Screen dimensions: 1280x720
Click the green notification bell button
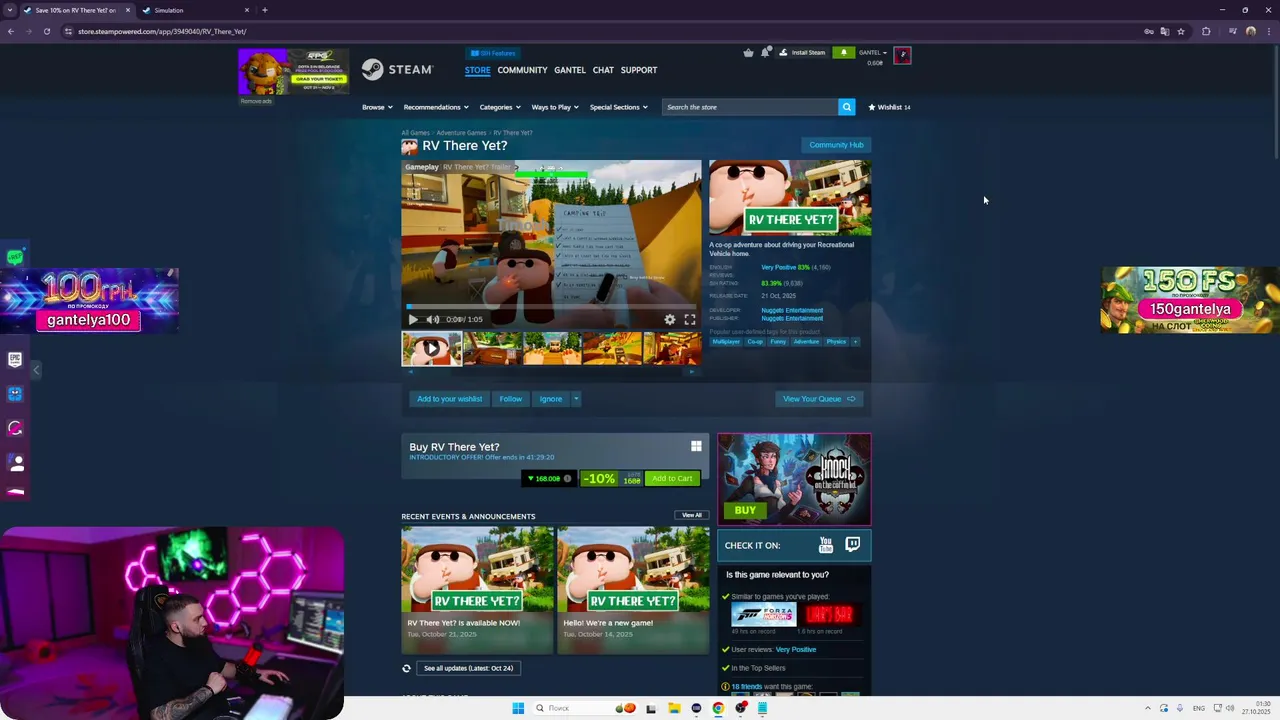[x=843, y=52]
